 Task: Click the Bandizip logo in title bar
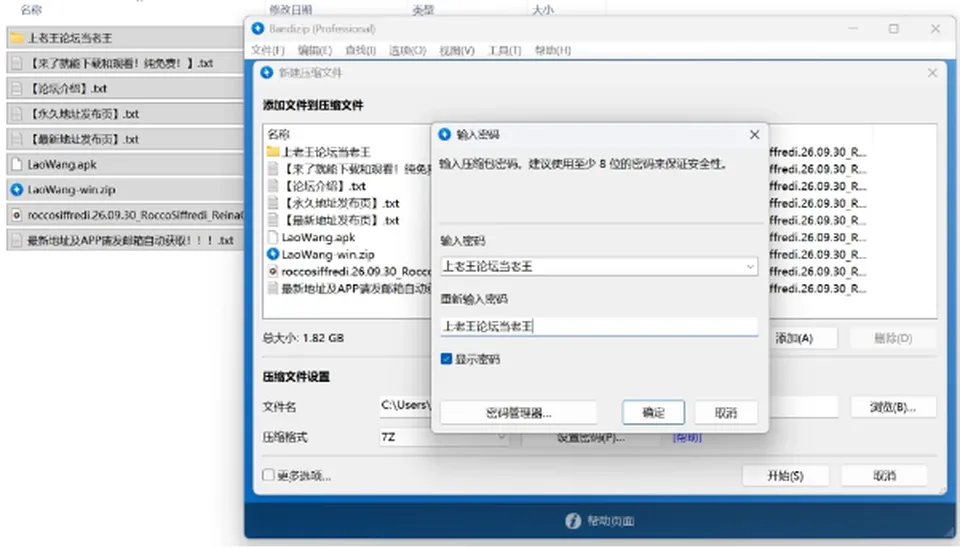(258, 29)
